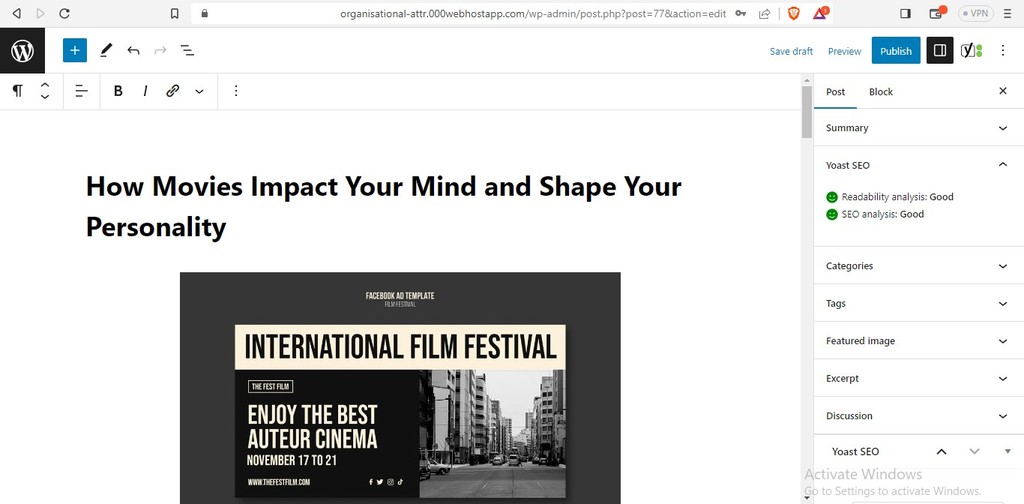
Task: Open more rich text controls dropdown
Action: click(199, 91)
